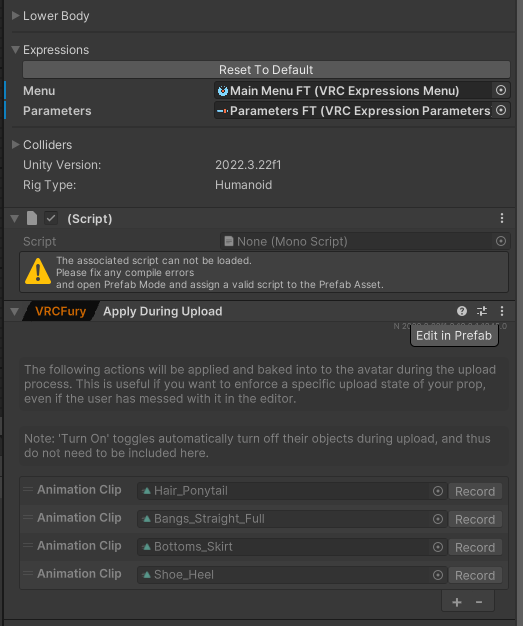Open the VRCFury help icon
523x626 pixels.
[x=462, y=311]
